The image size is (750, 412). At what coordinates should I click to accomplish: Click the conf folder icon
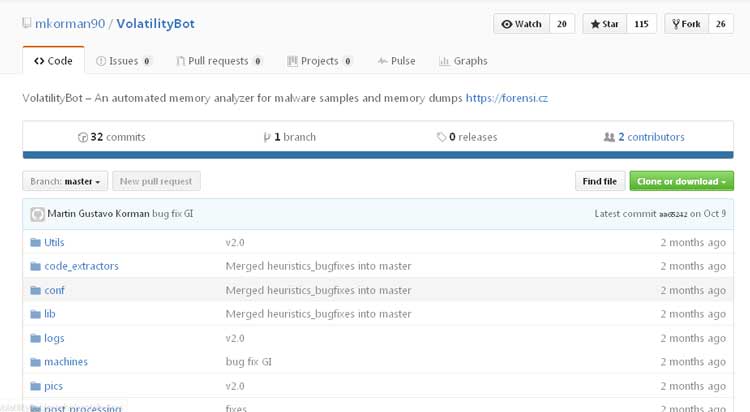coord(35,290)
